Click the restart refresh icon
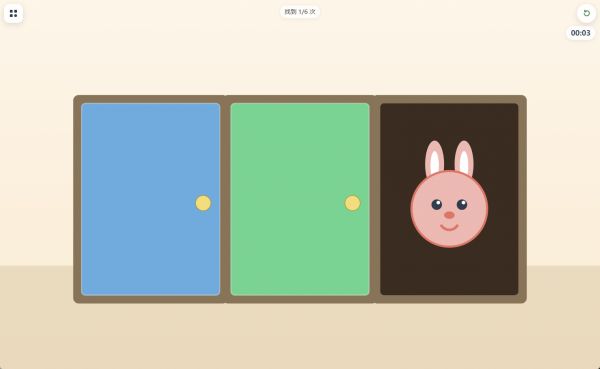600x369 pixels. point(586,13)
